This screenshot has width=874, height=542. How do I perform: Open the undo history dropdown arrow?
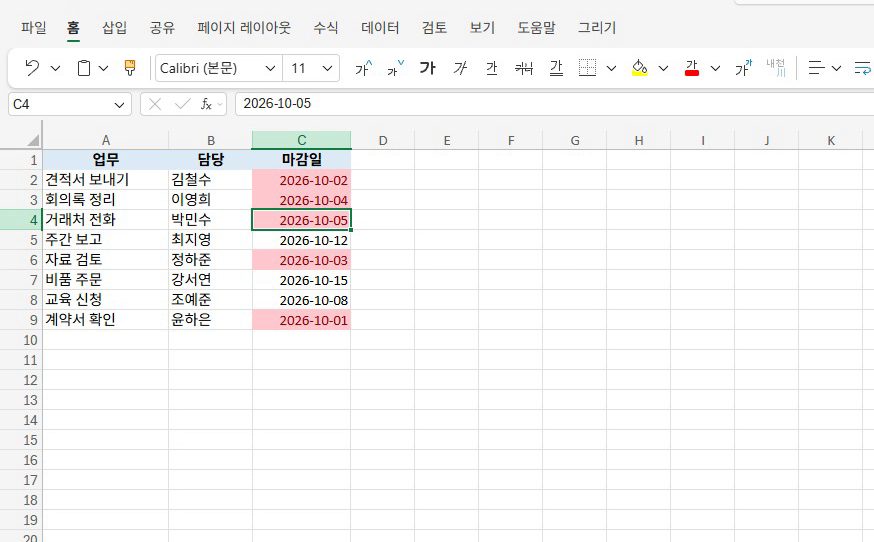tap(55, 68)
